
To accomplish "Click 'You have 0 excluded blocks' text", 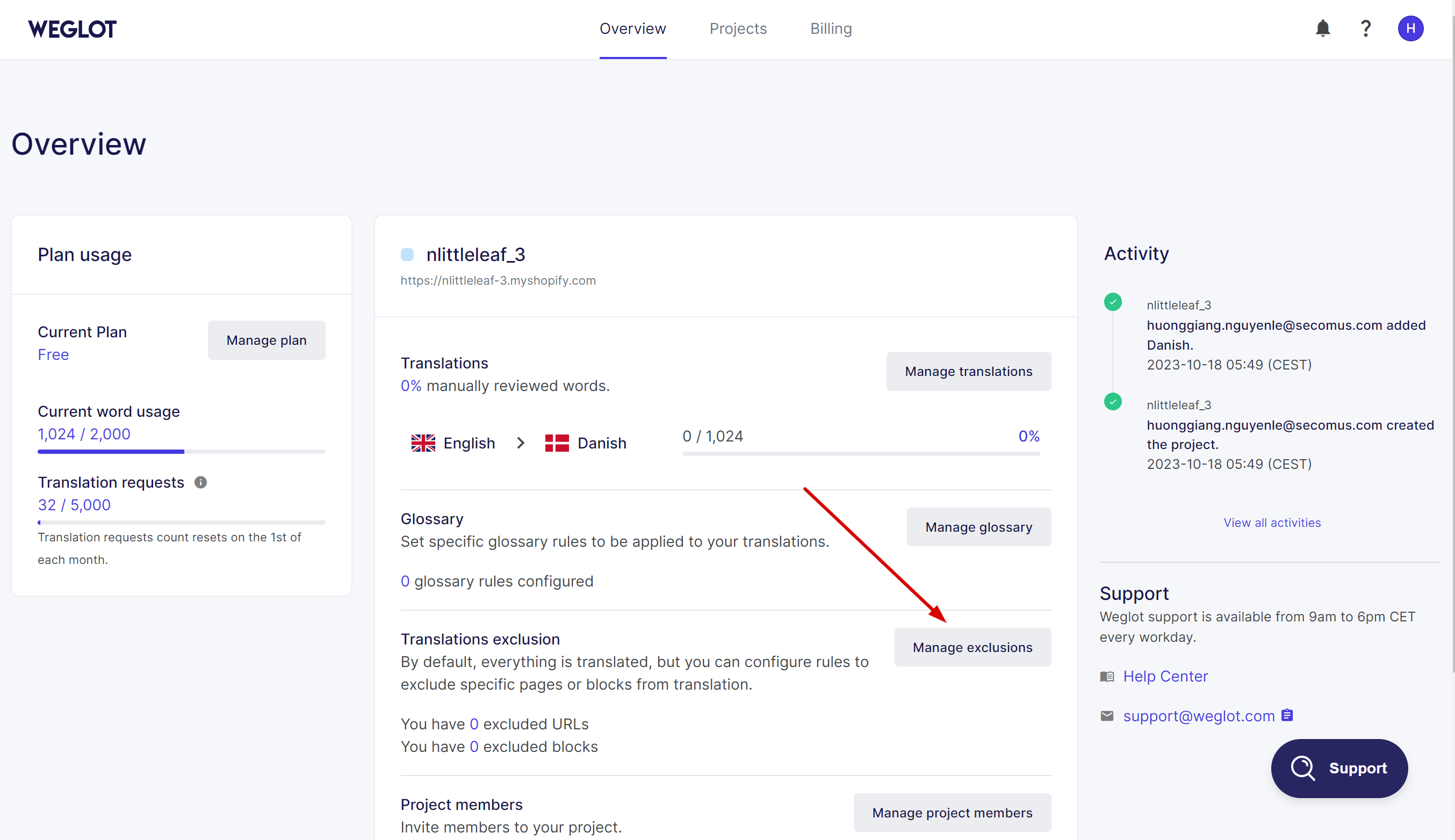I will tap(499, 747).
